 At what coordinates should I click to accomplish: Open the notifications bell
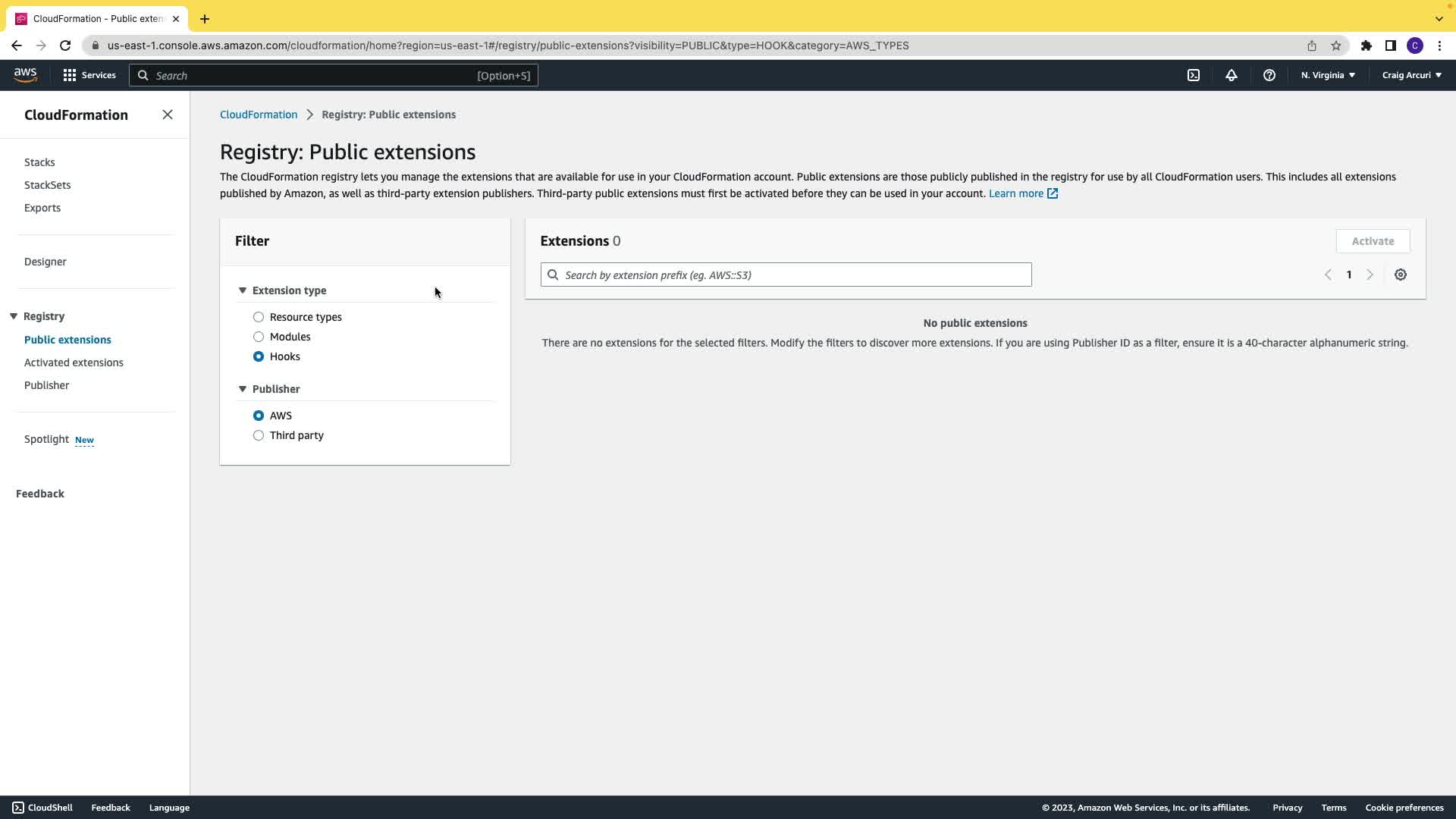tap(1231, 75)
